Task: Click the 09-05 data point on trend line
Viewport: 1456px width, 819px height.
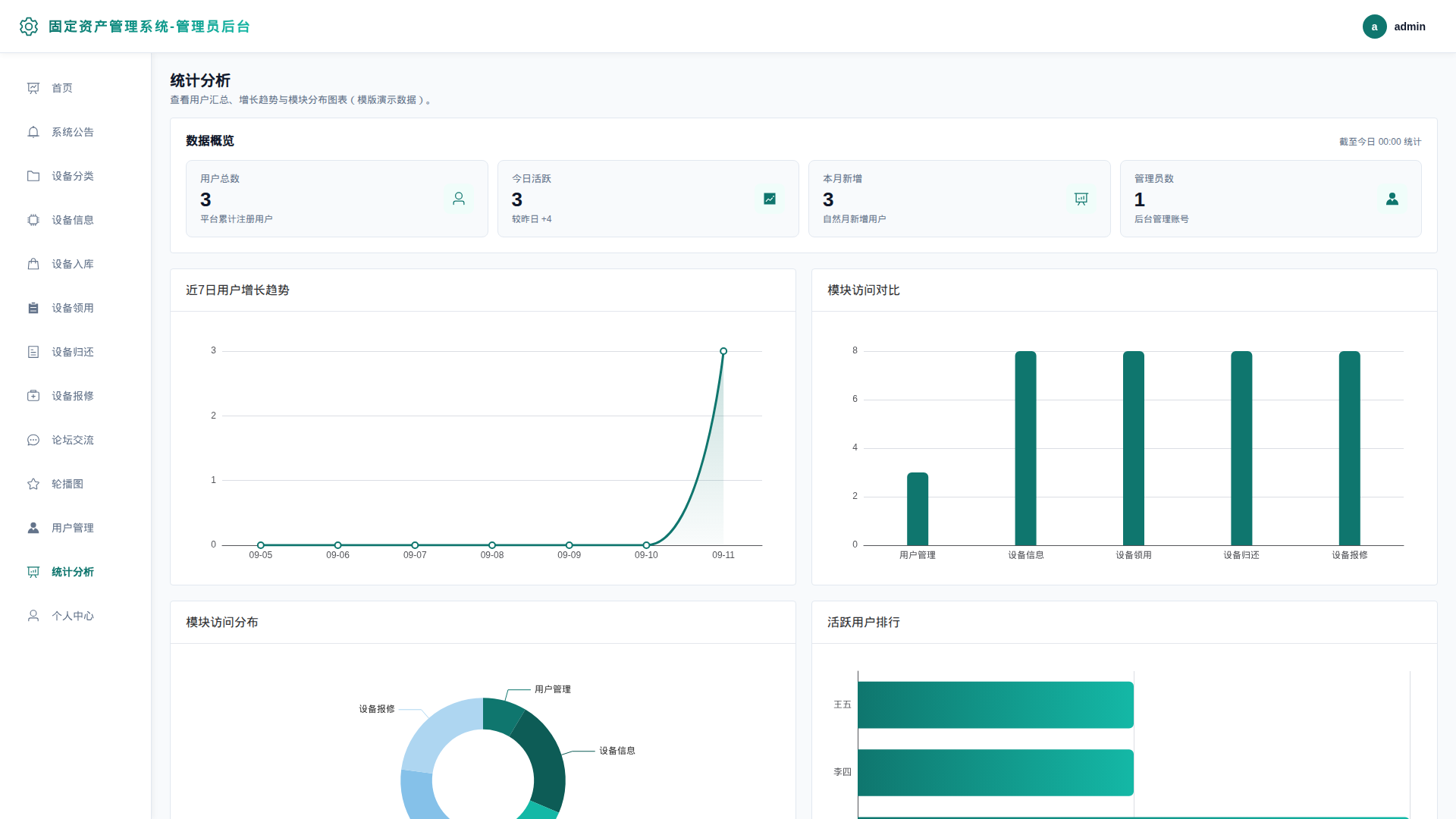Action: (261, 545)
